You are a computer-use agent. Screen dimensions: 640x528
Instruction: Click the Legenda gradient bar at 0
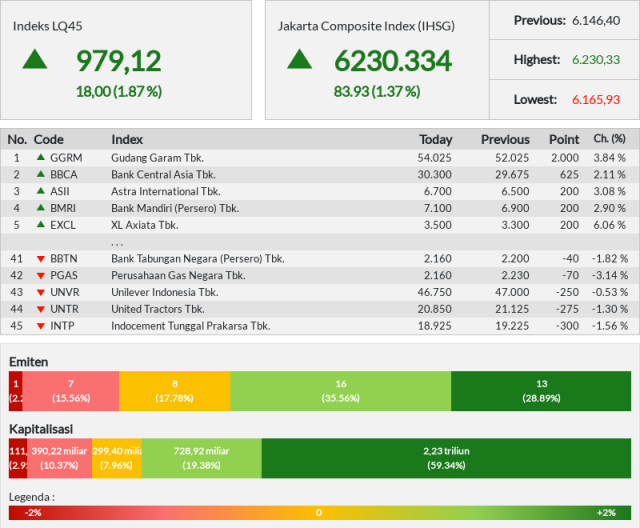click(319, 512)
